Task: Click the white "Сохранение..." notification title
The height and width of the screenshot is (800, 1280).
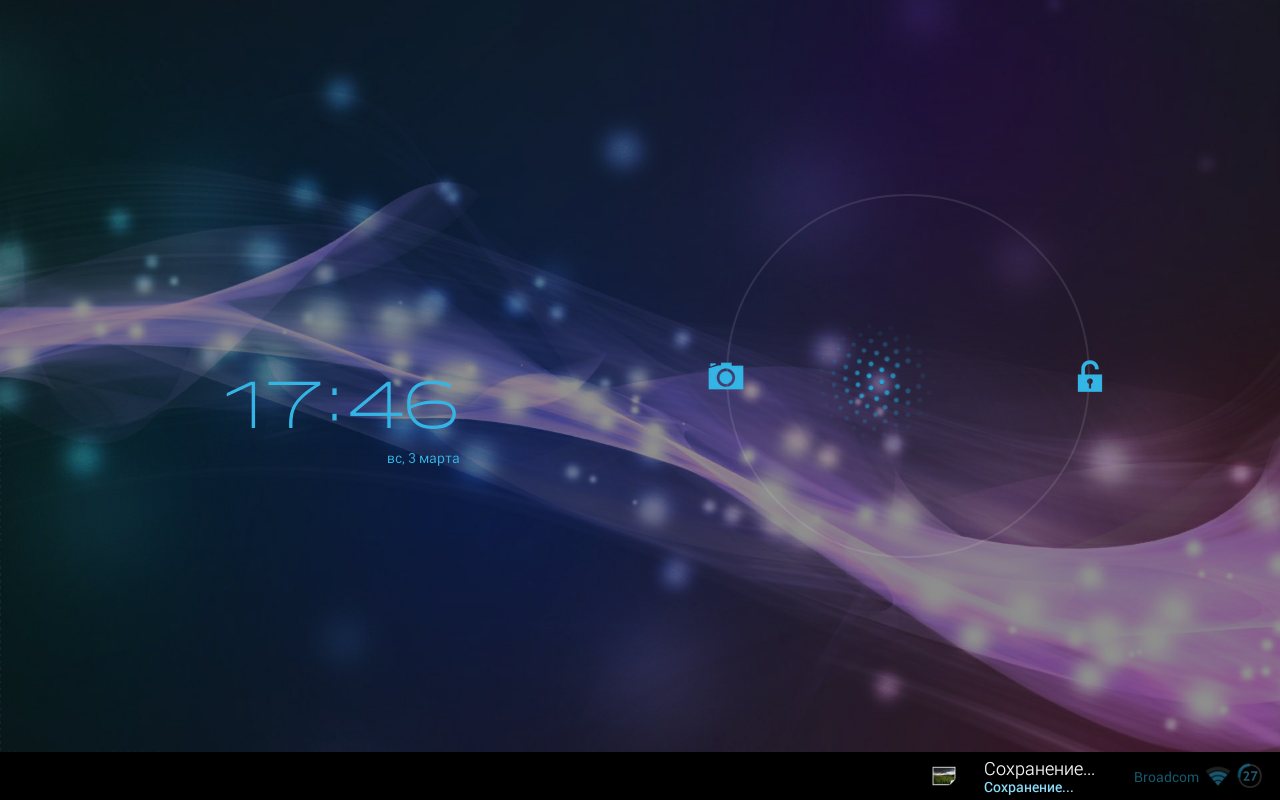Action: (x=1038, y=769)
